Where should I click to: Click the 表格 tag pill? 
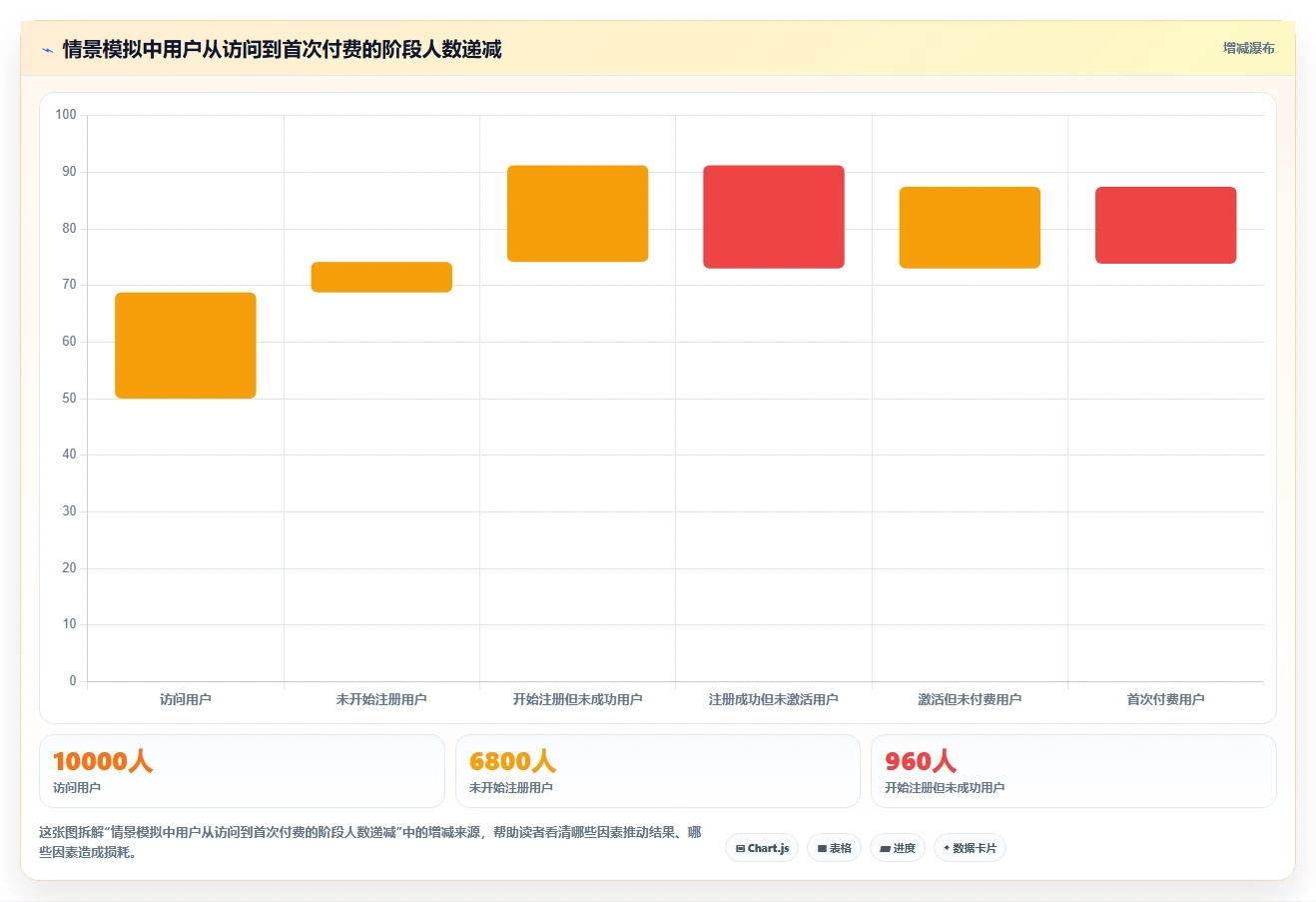coord(834,848)
